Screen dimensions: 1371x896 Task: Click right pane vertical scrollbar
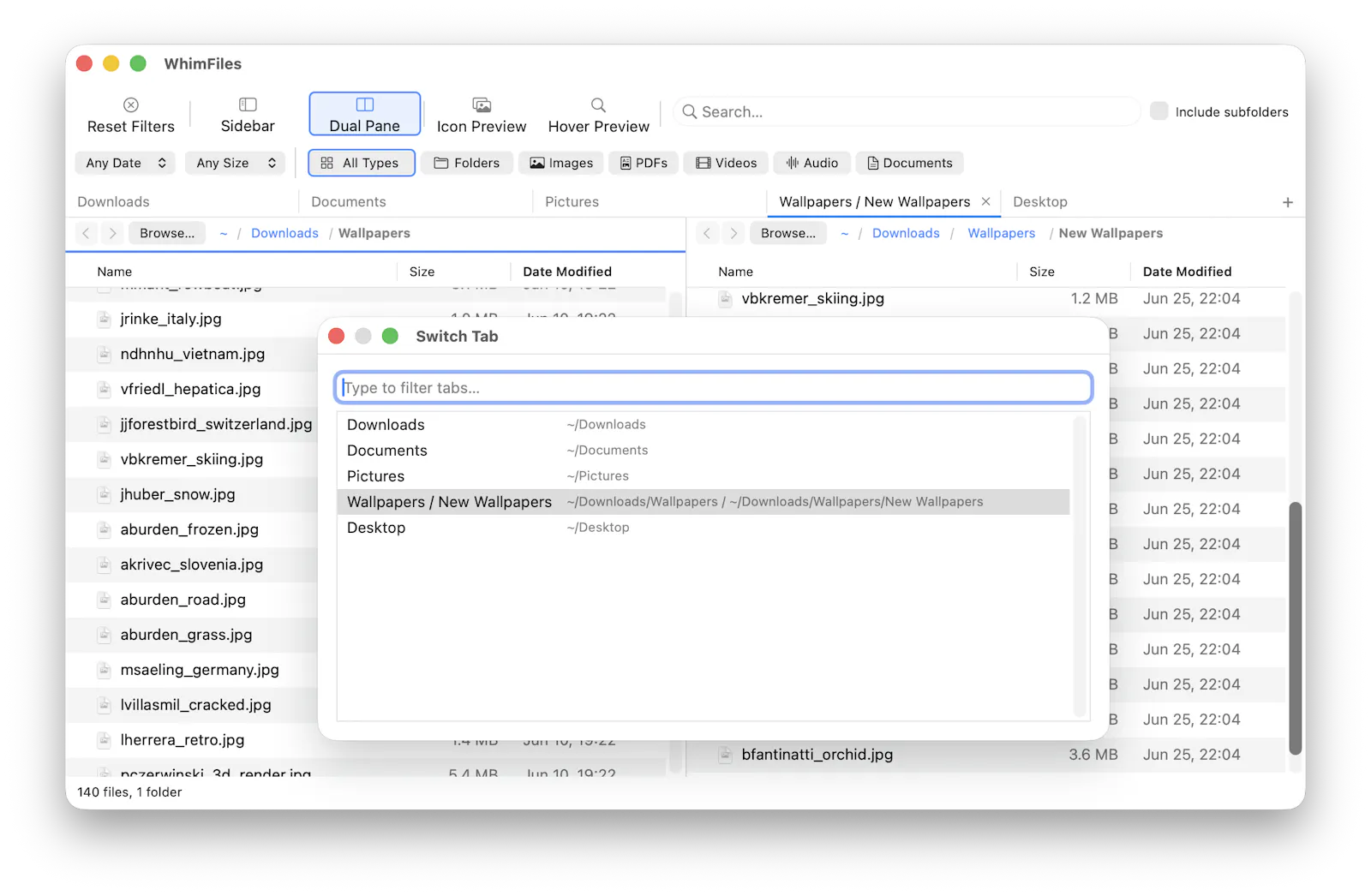coord(1295,628)
